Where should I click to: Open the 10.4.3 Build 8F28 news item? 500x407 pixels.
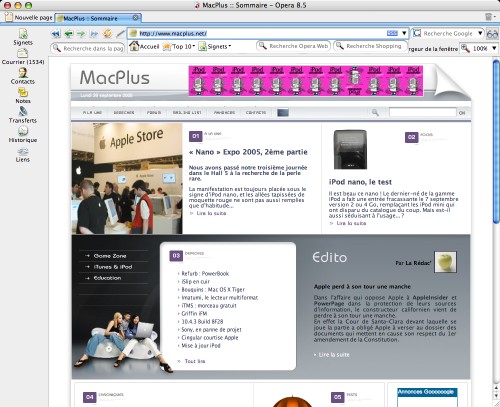[202, 322]
